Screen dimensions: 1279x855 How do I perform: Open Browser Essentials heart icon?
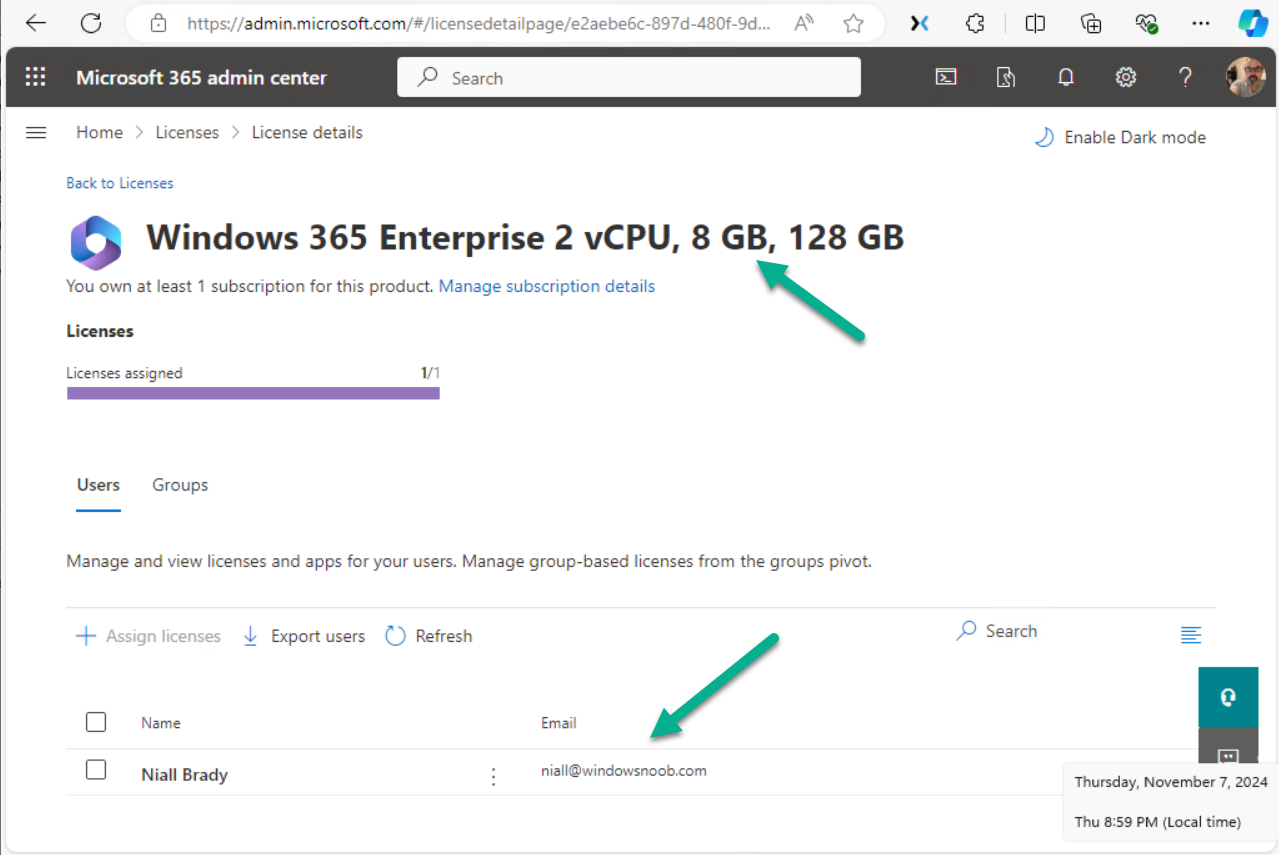[1147, 23]
